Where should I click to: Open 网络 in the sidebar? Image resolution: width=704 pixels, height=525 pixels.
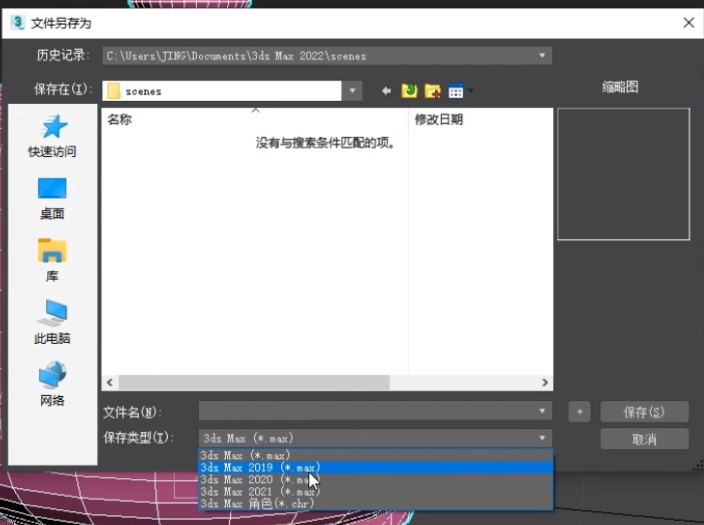pyautogui.click(x=52, y=384)
